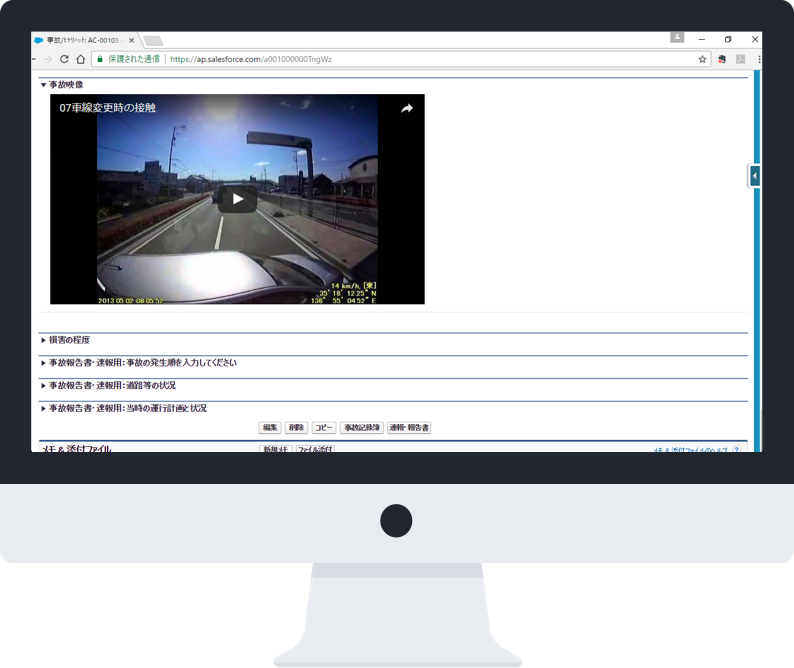Open the collapsed sidebar arrow handle
Screen dimensions: 794x668
tap(755, 176)
